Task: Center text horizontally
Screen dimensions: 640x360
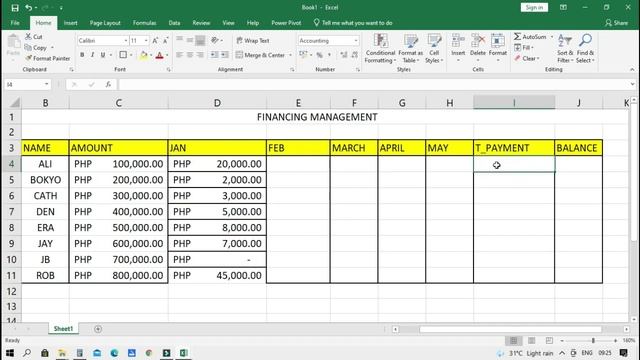Action: pyautogui.click(x=190, y=55)
